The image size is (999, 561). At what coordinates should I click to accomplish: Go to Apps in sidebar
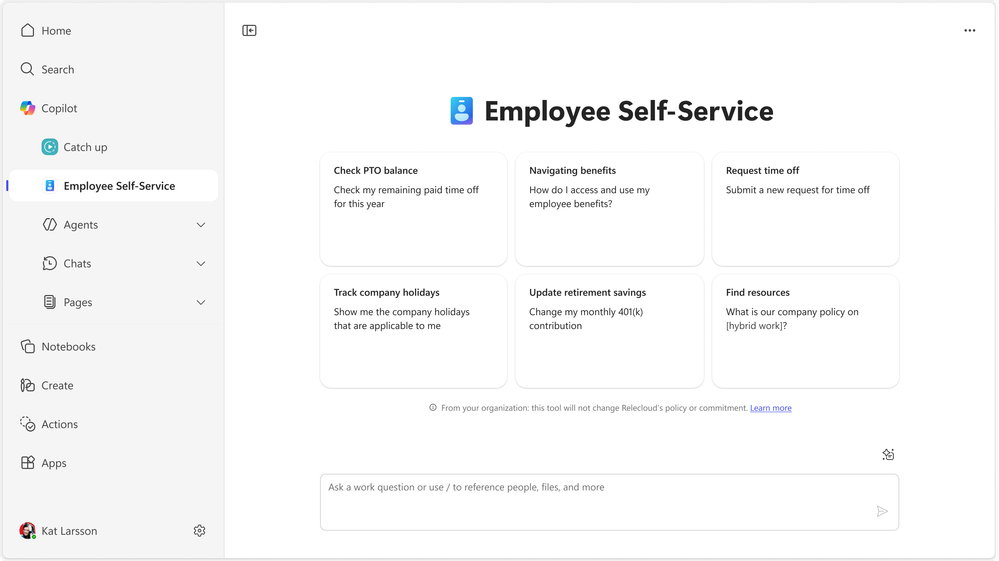[53, 463]
